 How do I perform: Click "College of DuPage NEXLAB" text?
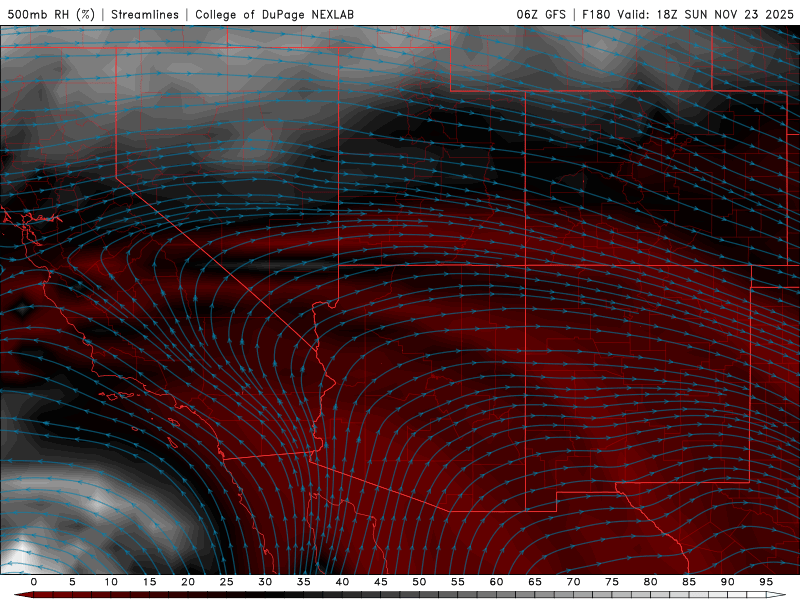point(274,14)
